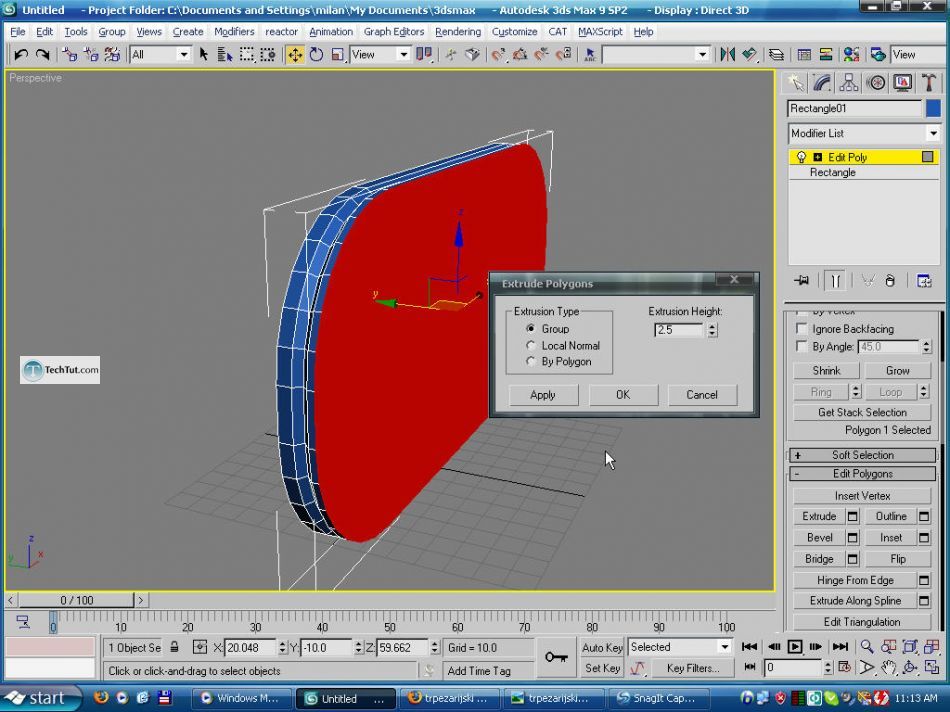Image resolution: width=950 pixels, height=712 pixels.
Task: Click OK in Extrude Polygons dialog
Action: tap(623, 394)
